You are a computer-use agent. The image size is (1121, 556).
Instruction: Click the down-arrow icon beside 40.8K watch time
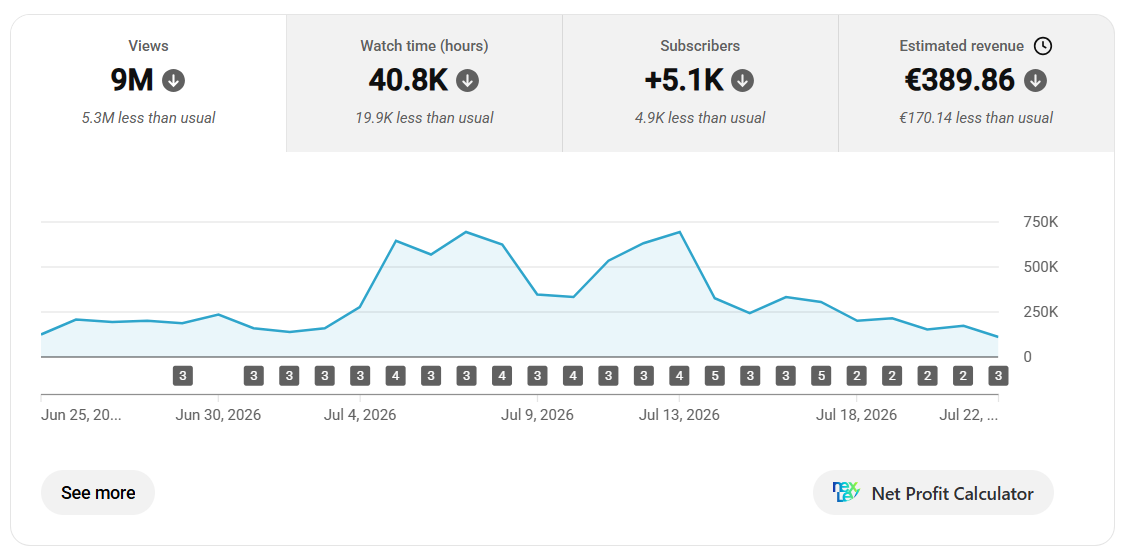coord(468,81)
